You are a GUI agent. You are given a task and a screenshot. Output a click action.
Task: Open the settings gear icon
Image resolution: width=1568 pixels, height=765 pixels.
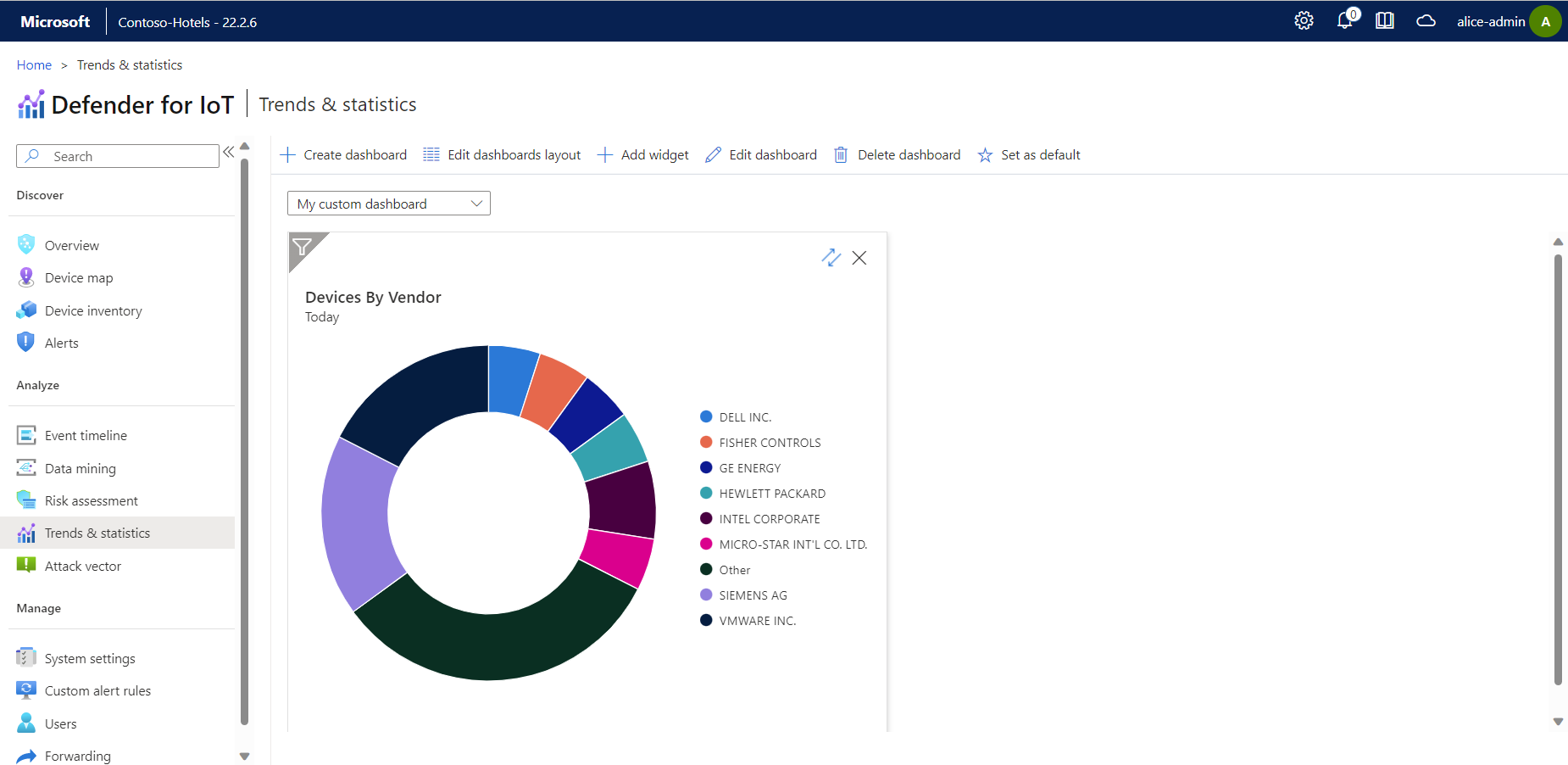[x=1304, y=21]
